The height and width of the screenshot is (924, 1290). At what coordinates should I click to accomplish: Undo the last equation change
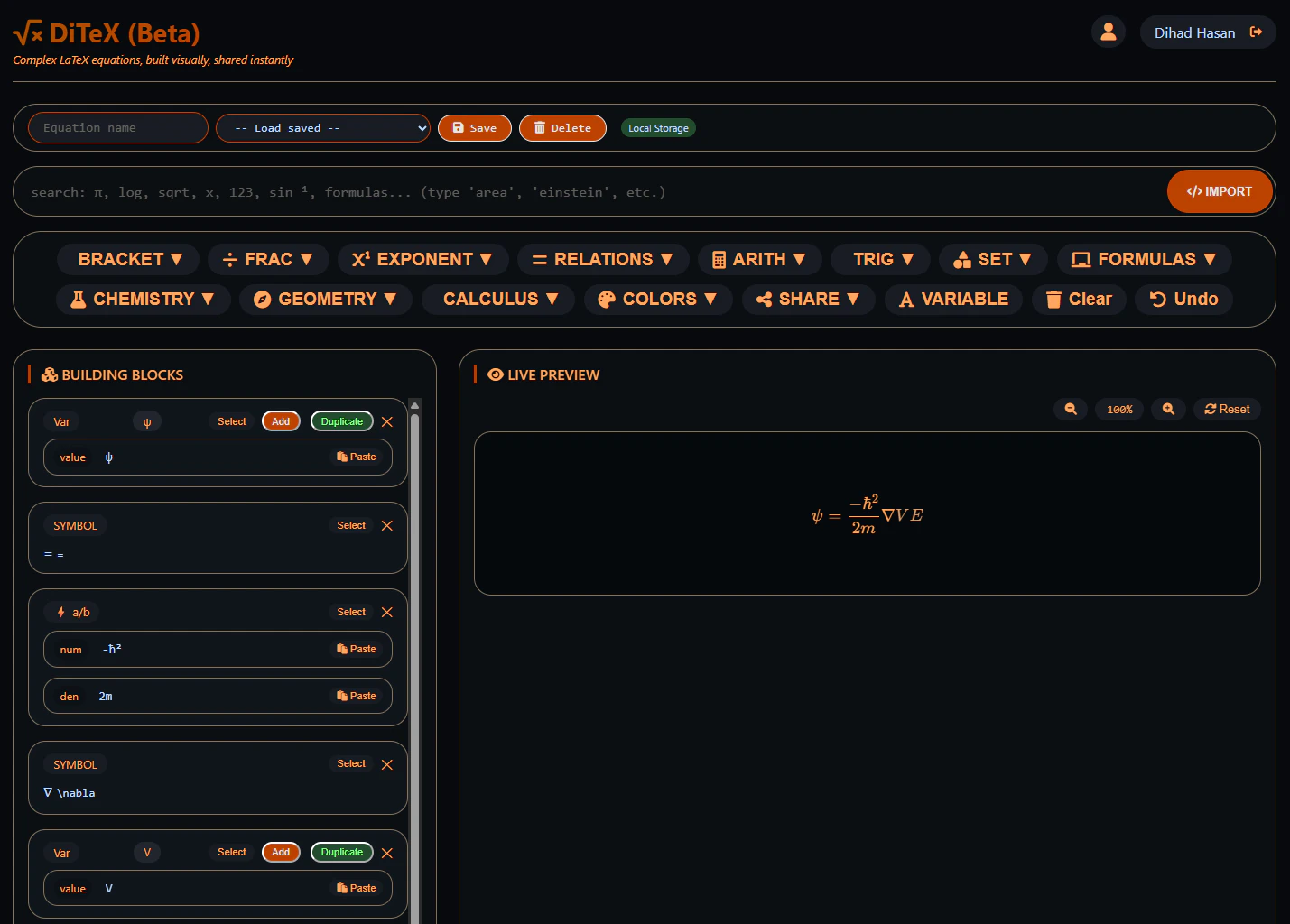[1183, 299]
